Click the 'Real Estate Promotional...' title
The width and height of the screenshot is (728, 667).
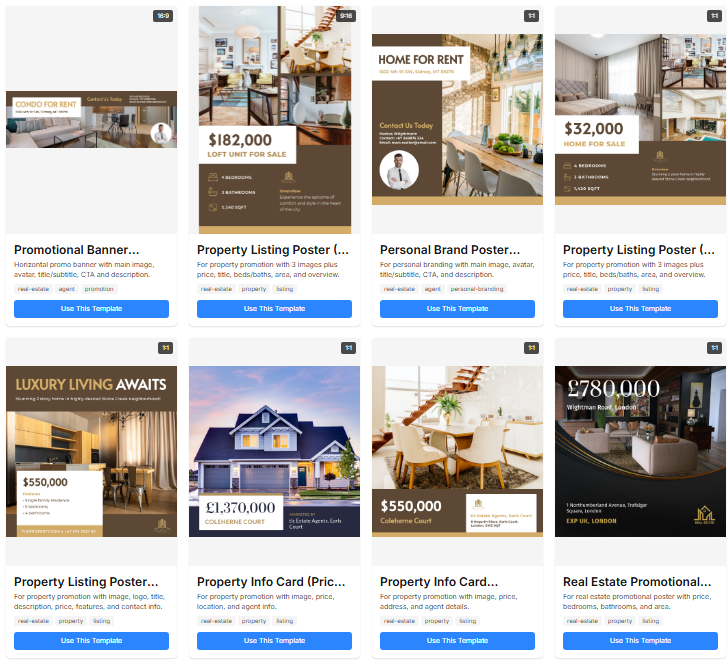(637, 582)
